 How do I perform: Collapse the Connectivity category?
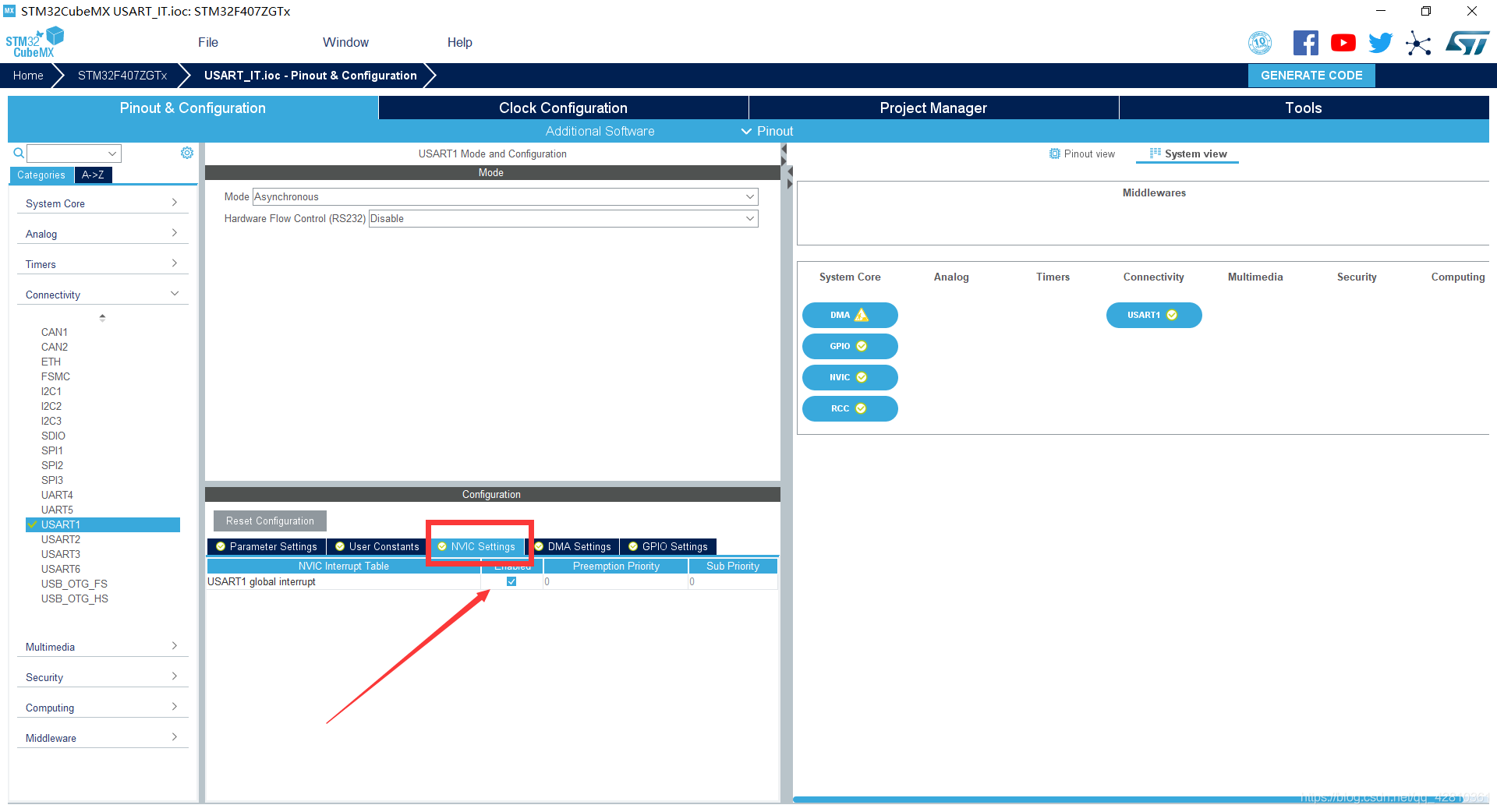coord(102,295)
